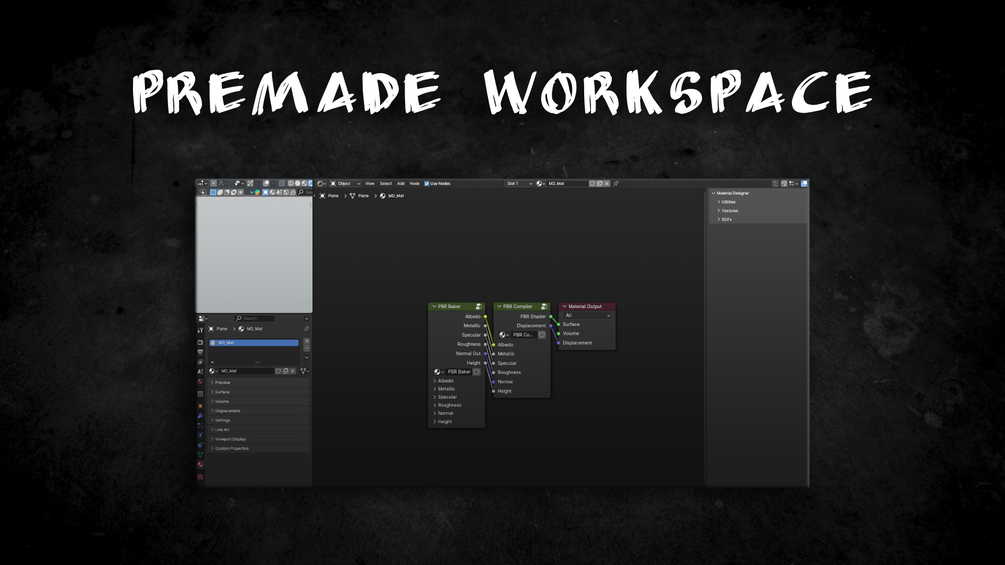Open the All target dropdown in Material Output
Image resolution: width=1005 pixels, height=565 pixels.
(588, 316)
